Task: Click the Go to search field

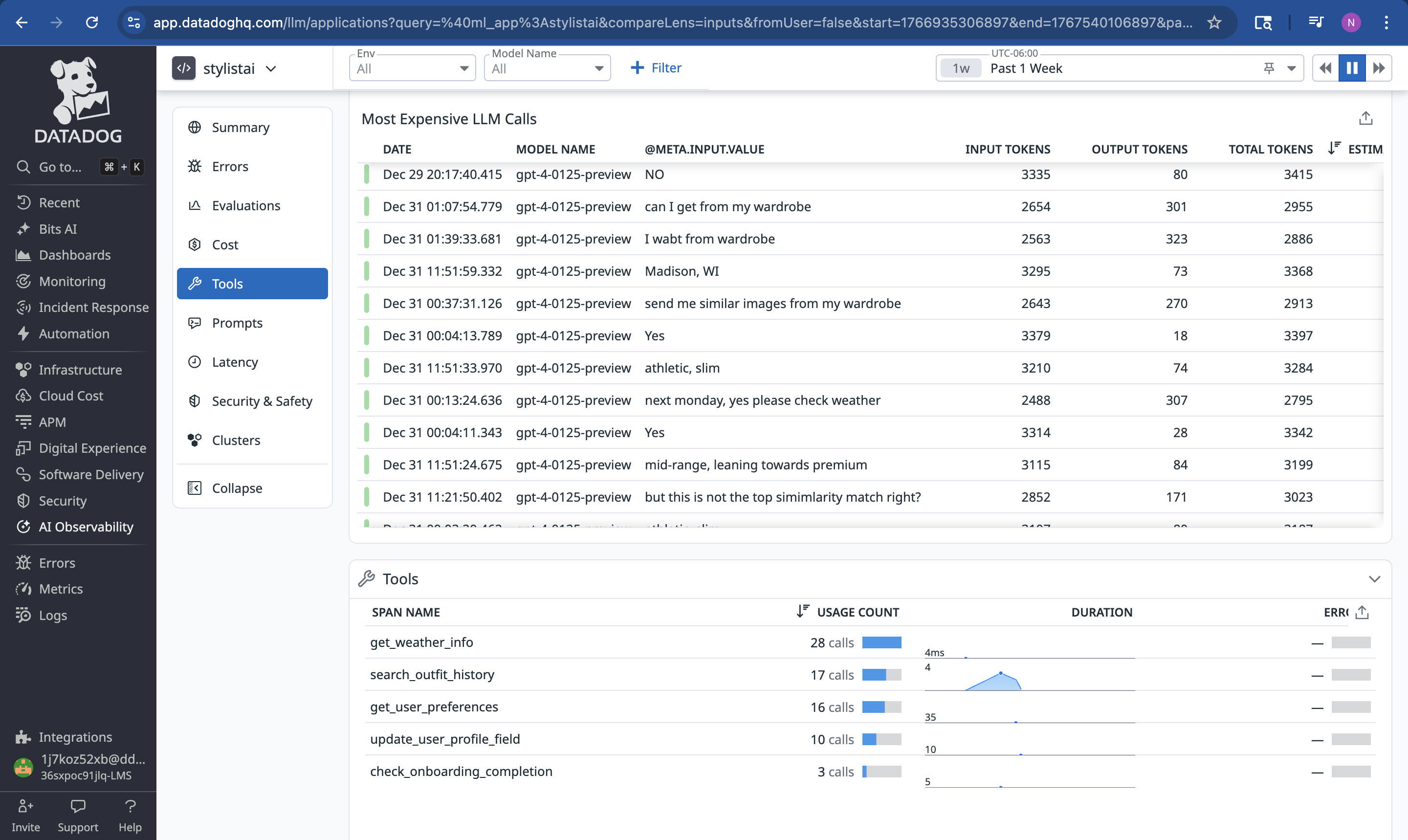Action: point(60,167)
